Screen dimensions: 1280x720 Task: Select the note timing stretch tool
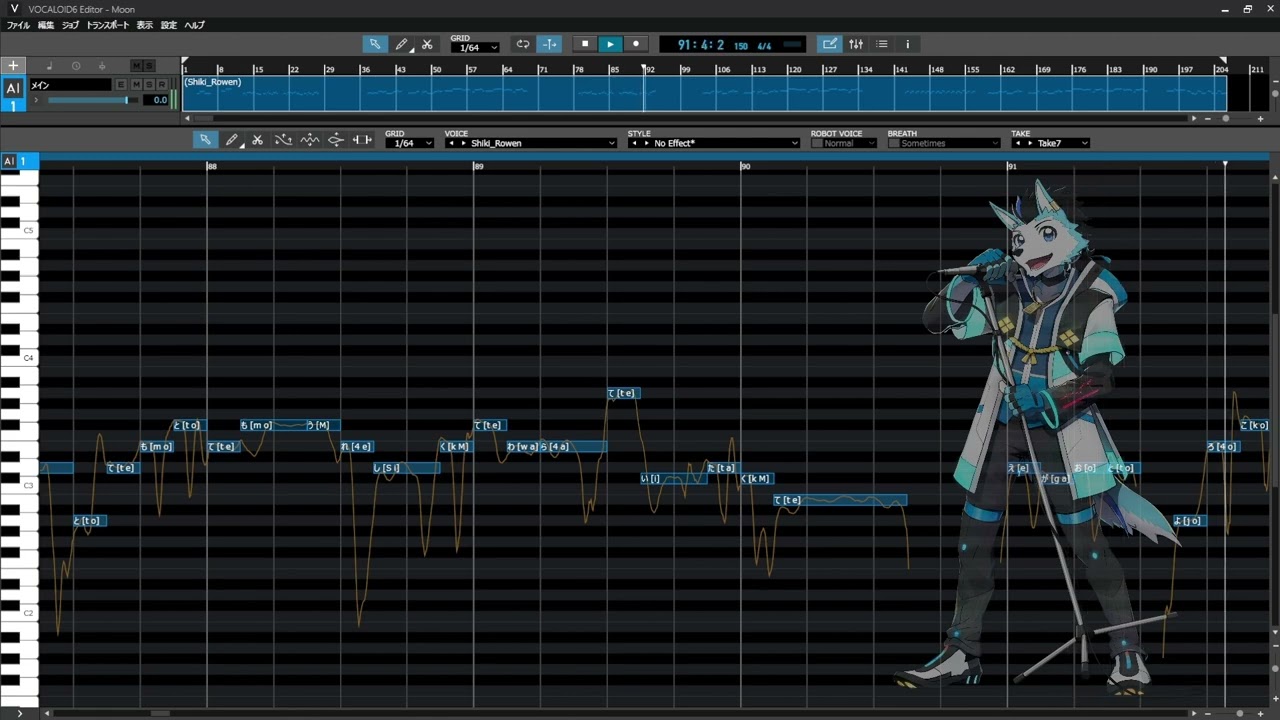point(362,140)
